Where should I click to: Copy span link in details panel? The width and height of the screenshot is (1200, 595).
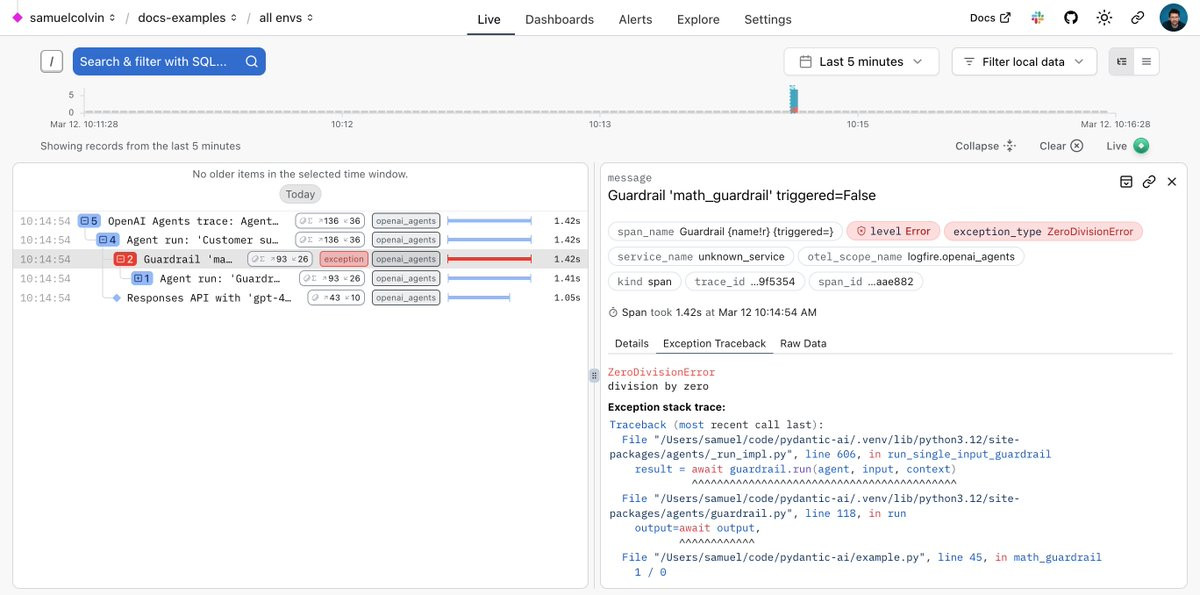1149,182
